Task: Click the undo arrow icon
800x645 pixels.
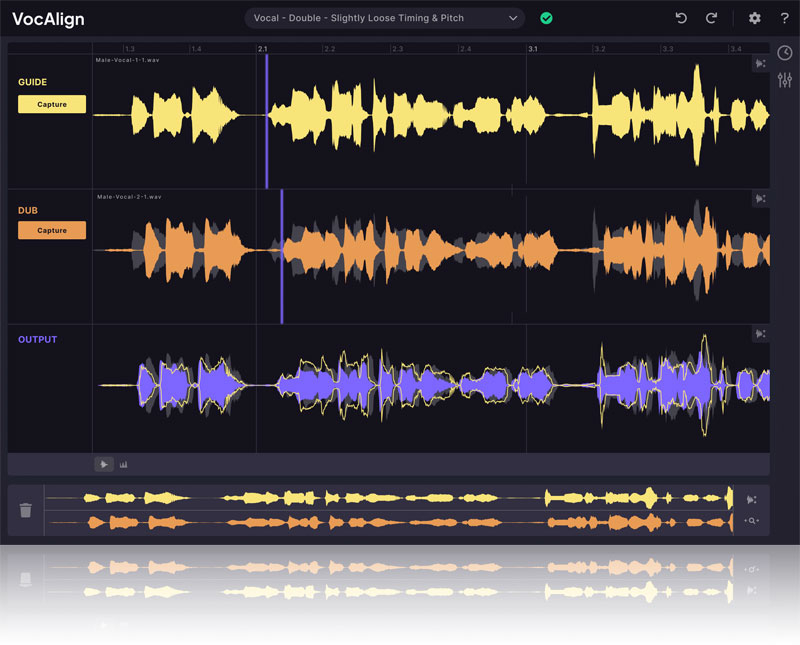Action: tap(682, 18)
